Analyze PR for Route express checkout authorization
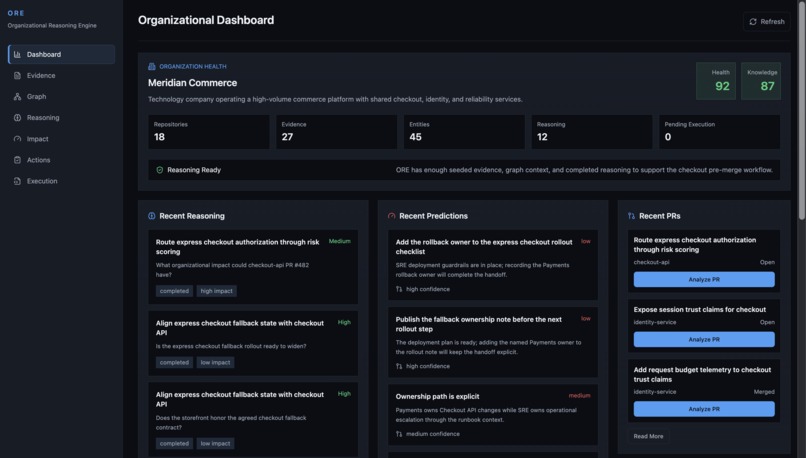This screenshot has width=806, height=458. (704, 280)
